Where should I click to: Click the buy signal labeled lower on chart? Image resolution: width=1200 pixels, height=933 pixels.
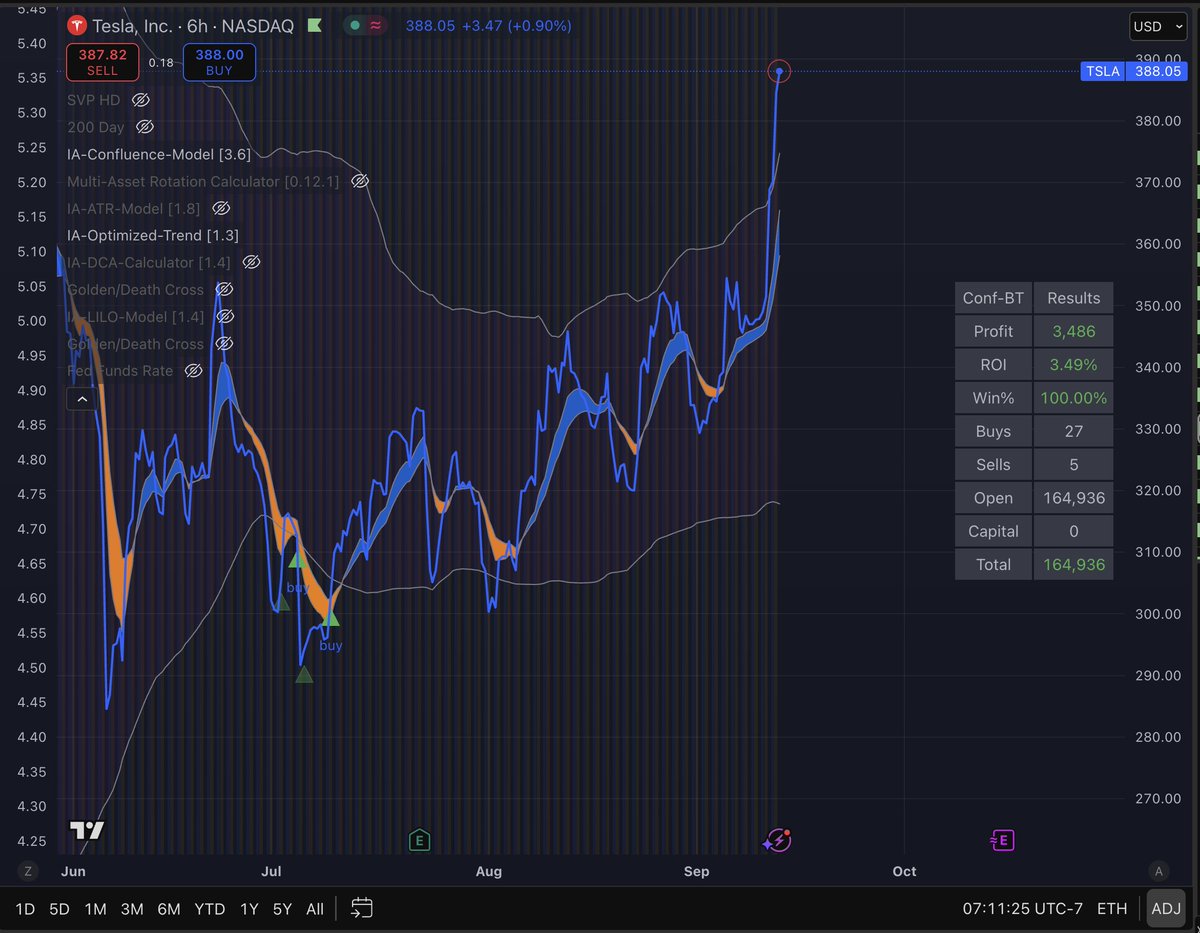pos(330,646)
